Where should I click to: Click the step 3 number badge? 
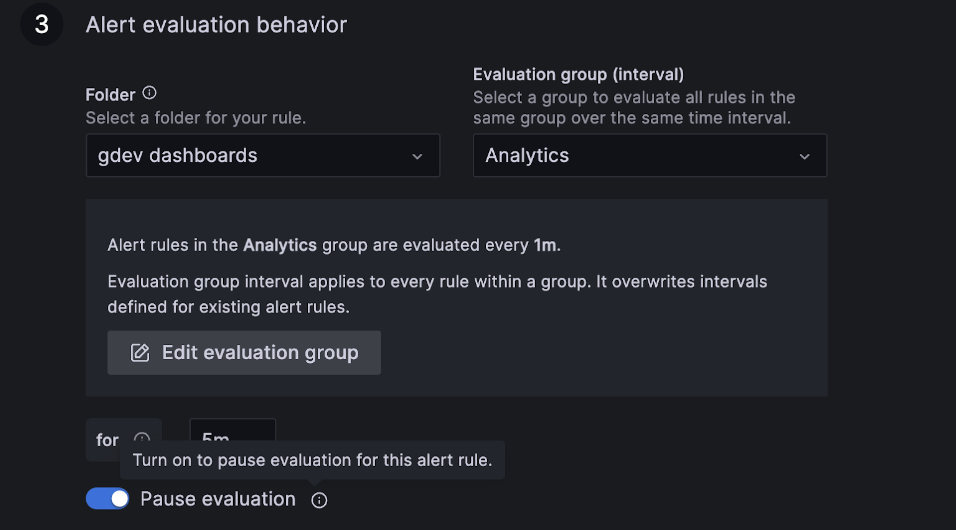coord(42,25)
